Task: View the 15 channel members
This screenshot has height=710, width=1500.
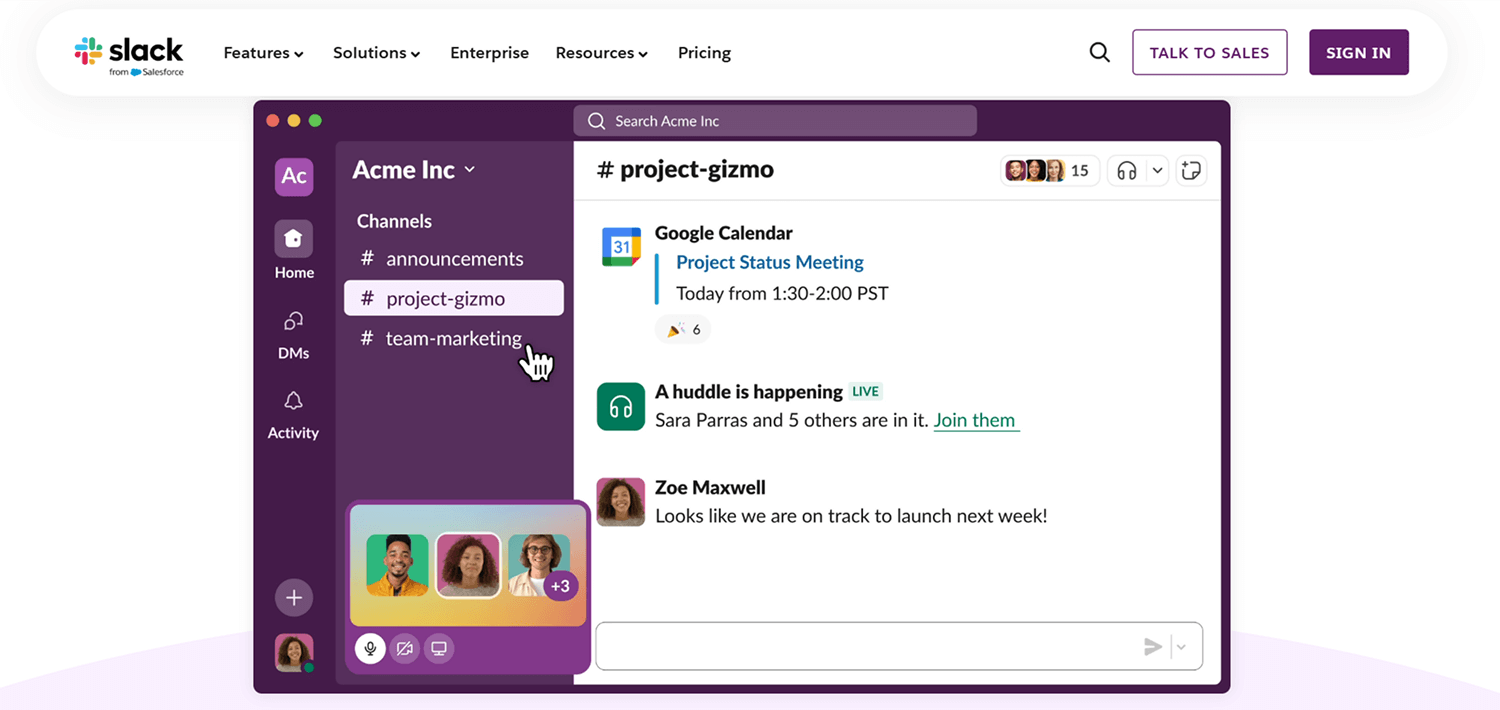Action: point(1049,171)
